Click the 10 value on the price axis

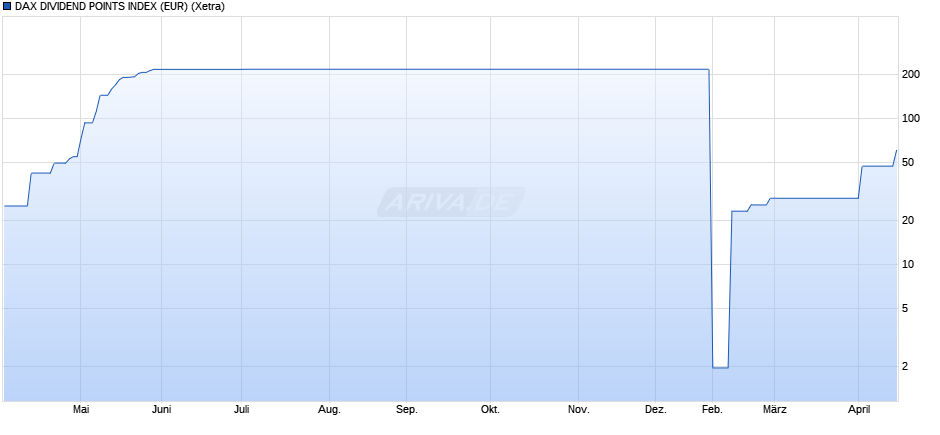910,265
